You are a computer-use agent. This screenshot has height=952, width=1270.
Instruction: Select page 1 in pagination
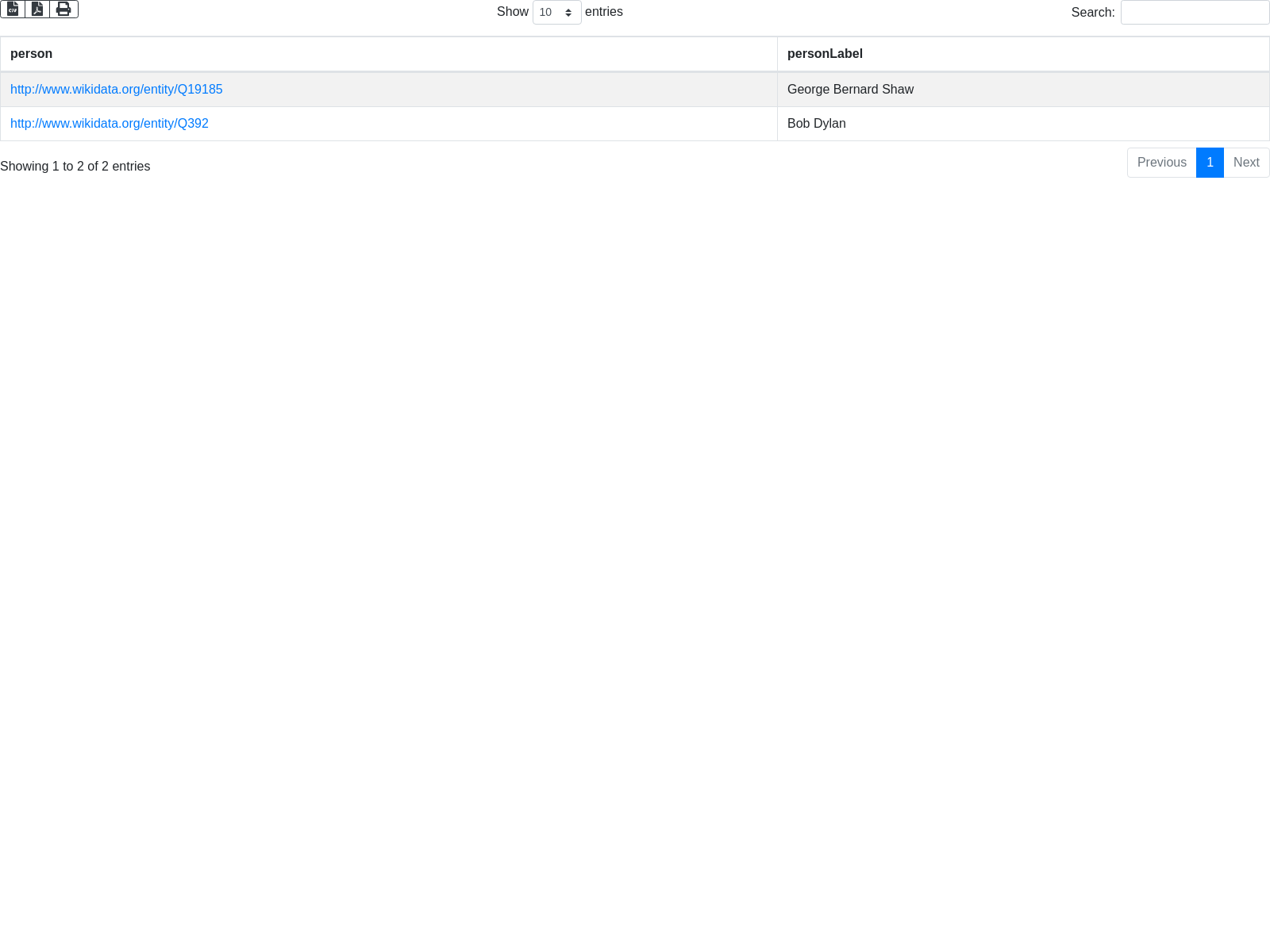1210,163
